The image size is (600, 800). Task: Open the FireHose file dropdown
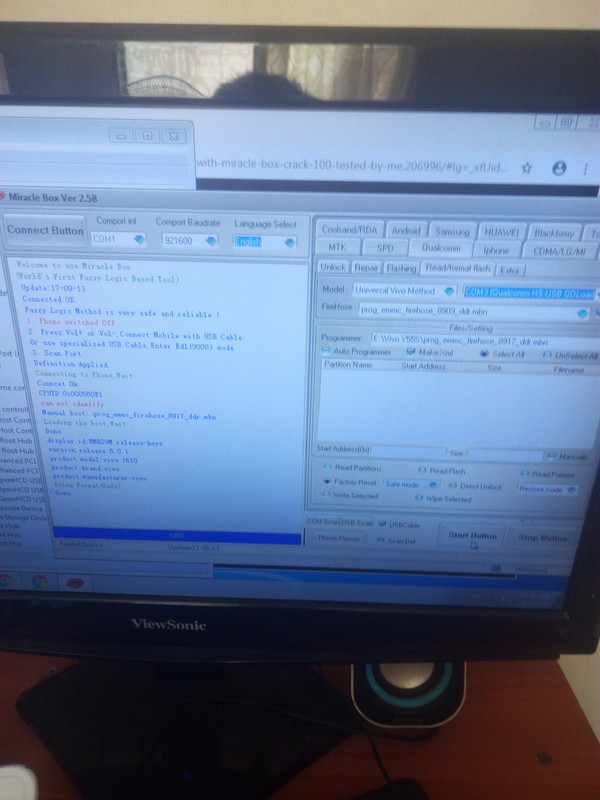(x=474, y=311)
